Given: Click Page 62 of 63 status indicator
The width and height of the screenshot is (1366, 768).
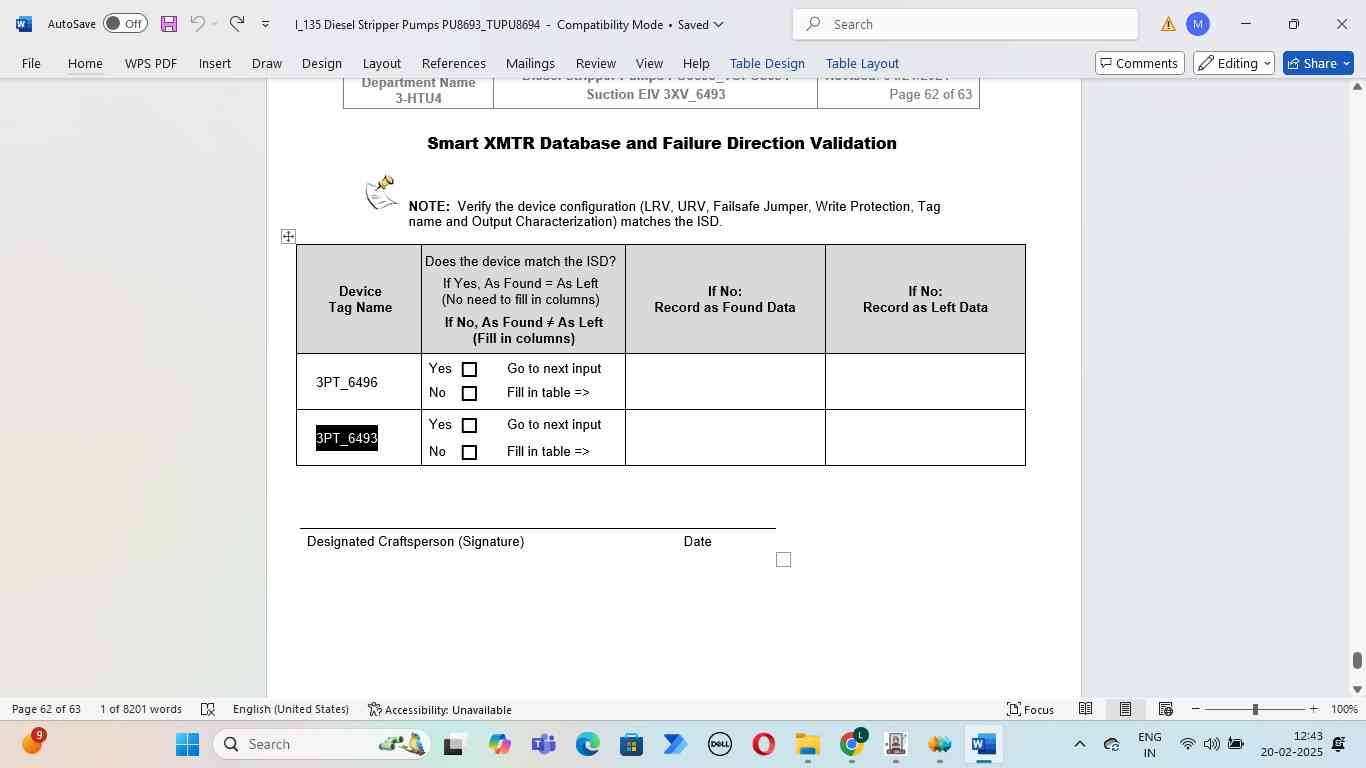Looking at the screenshot, I should (x=46, y=709).
